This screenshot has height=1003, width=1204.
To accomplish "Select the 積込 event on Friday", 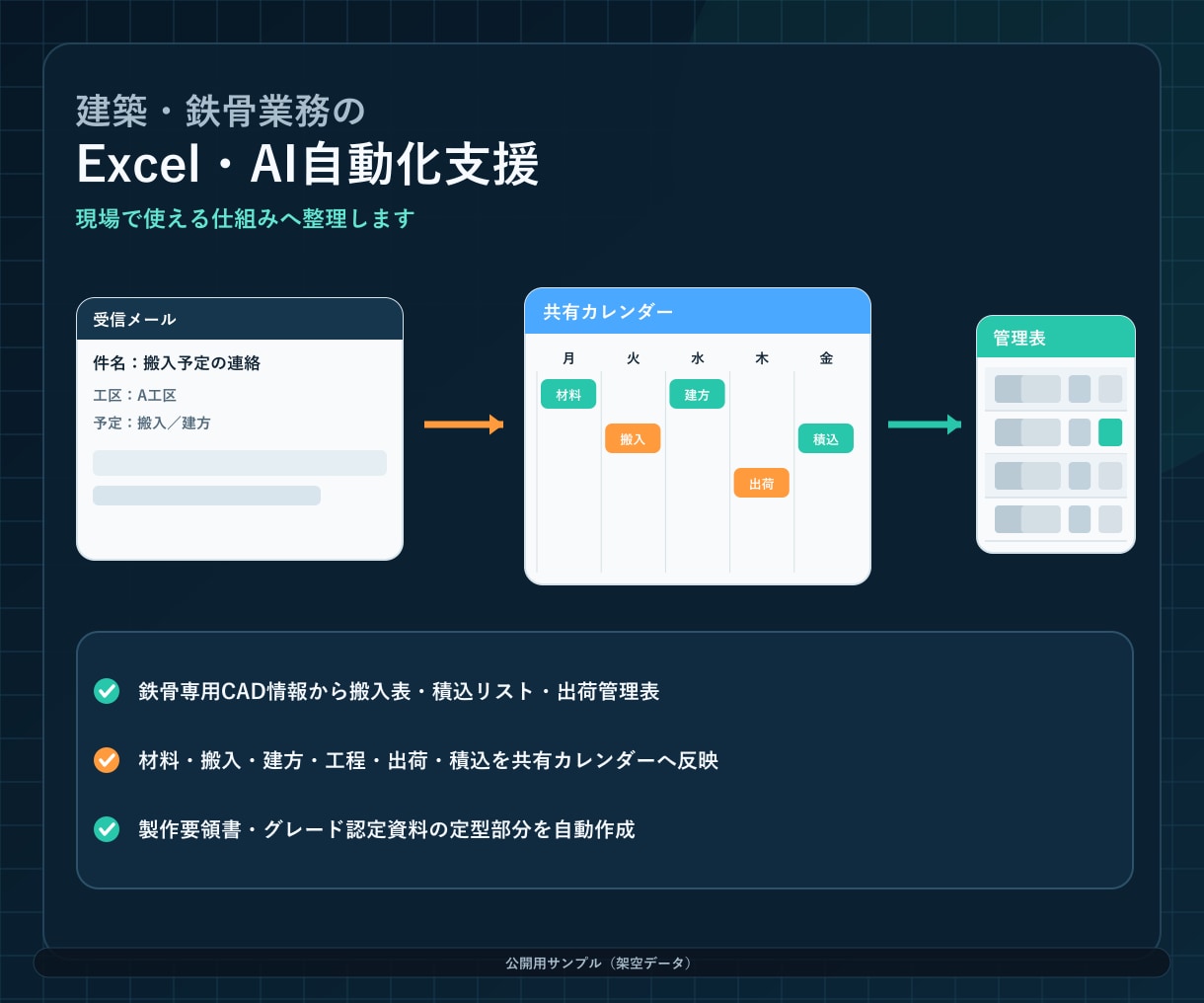I will point(826,438).
